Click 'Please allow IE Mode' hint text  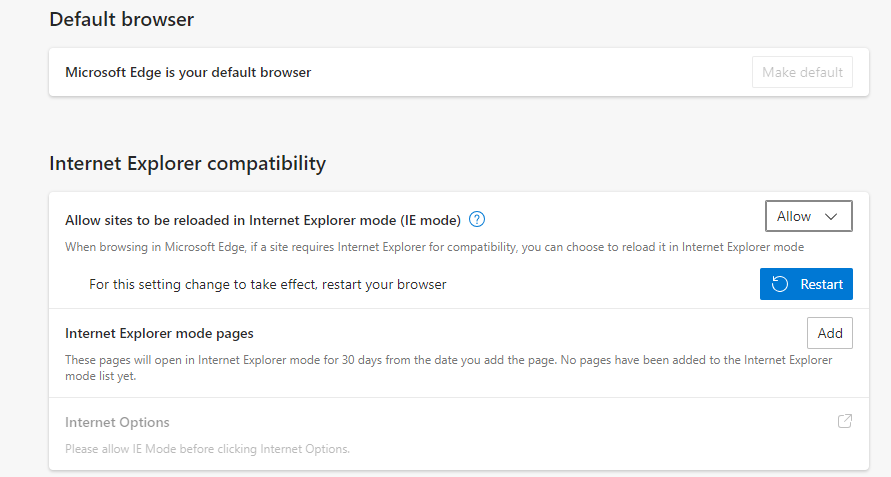207,449
